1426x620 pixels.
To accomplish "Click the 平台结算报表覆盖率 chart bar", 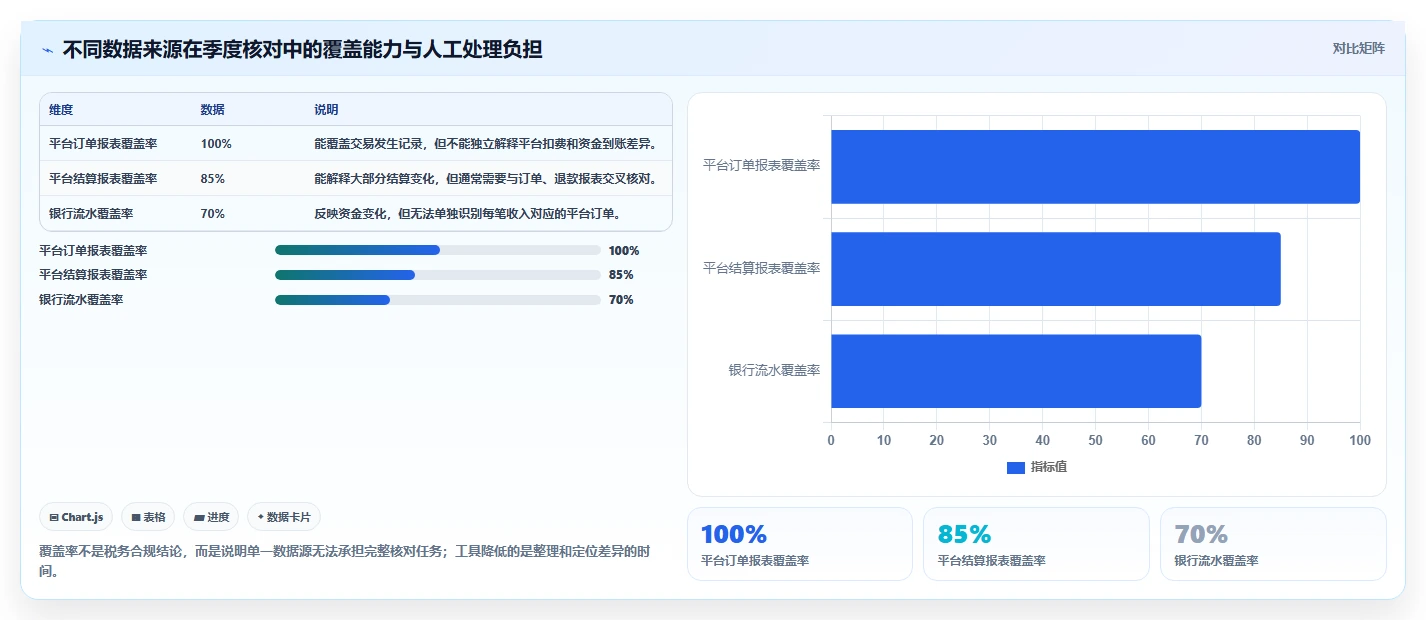I will click(1056, 269).
